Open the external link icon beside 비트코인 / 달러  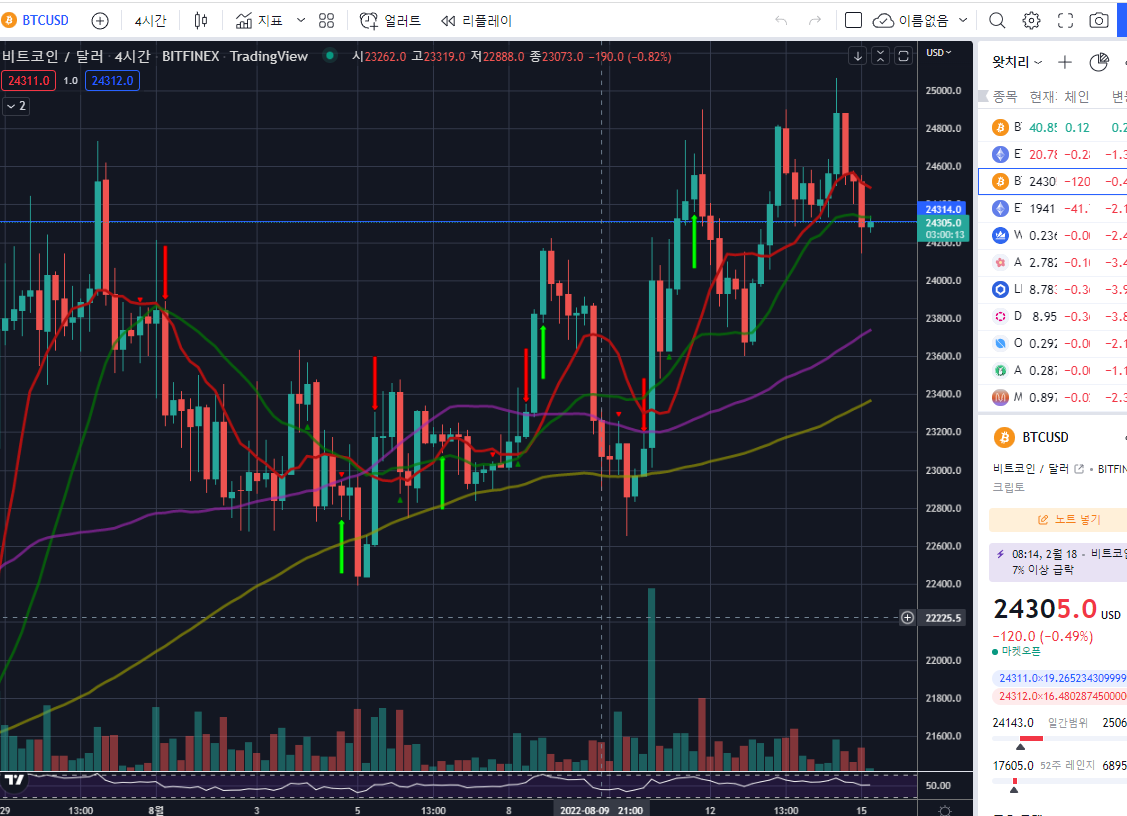1078,469
